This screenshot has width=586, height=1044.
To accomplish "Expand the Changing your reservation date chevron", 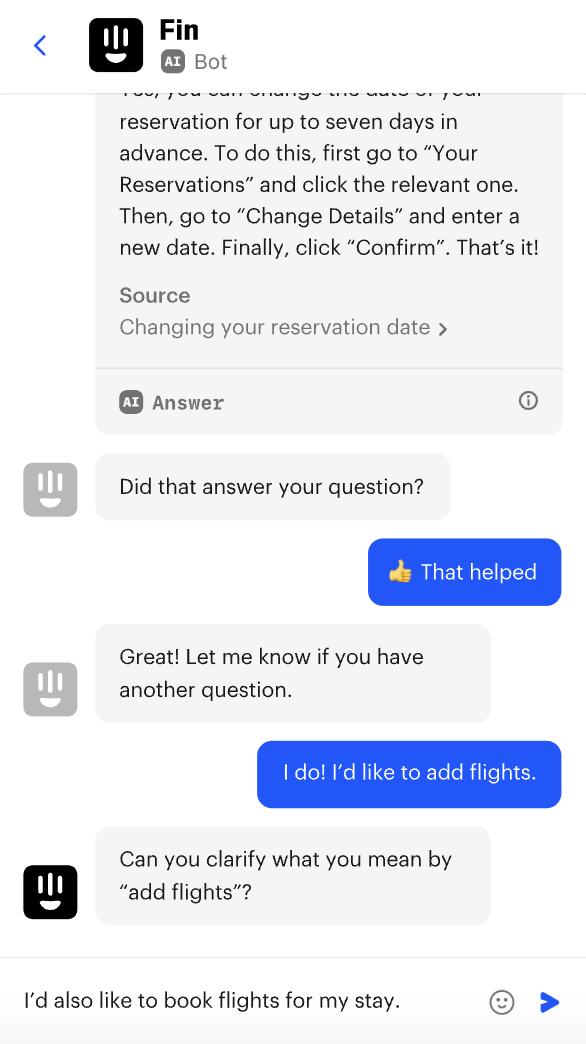I will (443, 328).
